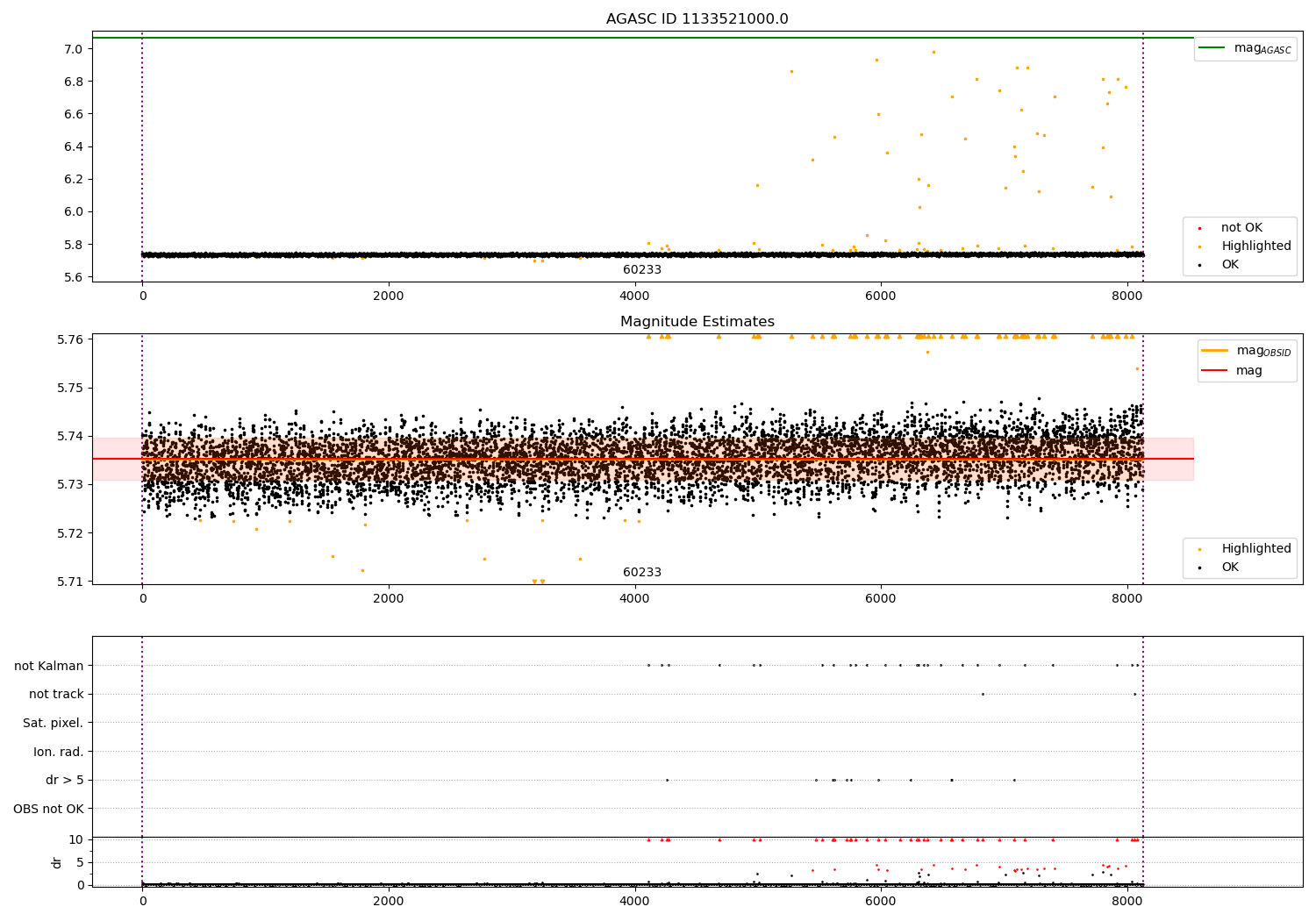Viewport: 1316px width, 921px height.
Task: Click the 5.71 y-axis tick in middle panel
Action: (70, 582)
